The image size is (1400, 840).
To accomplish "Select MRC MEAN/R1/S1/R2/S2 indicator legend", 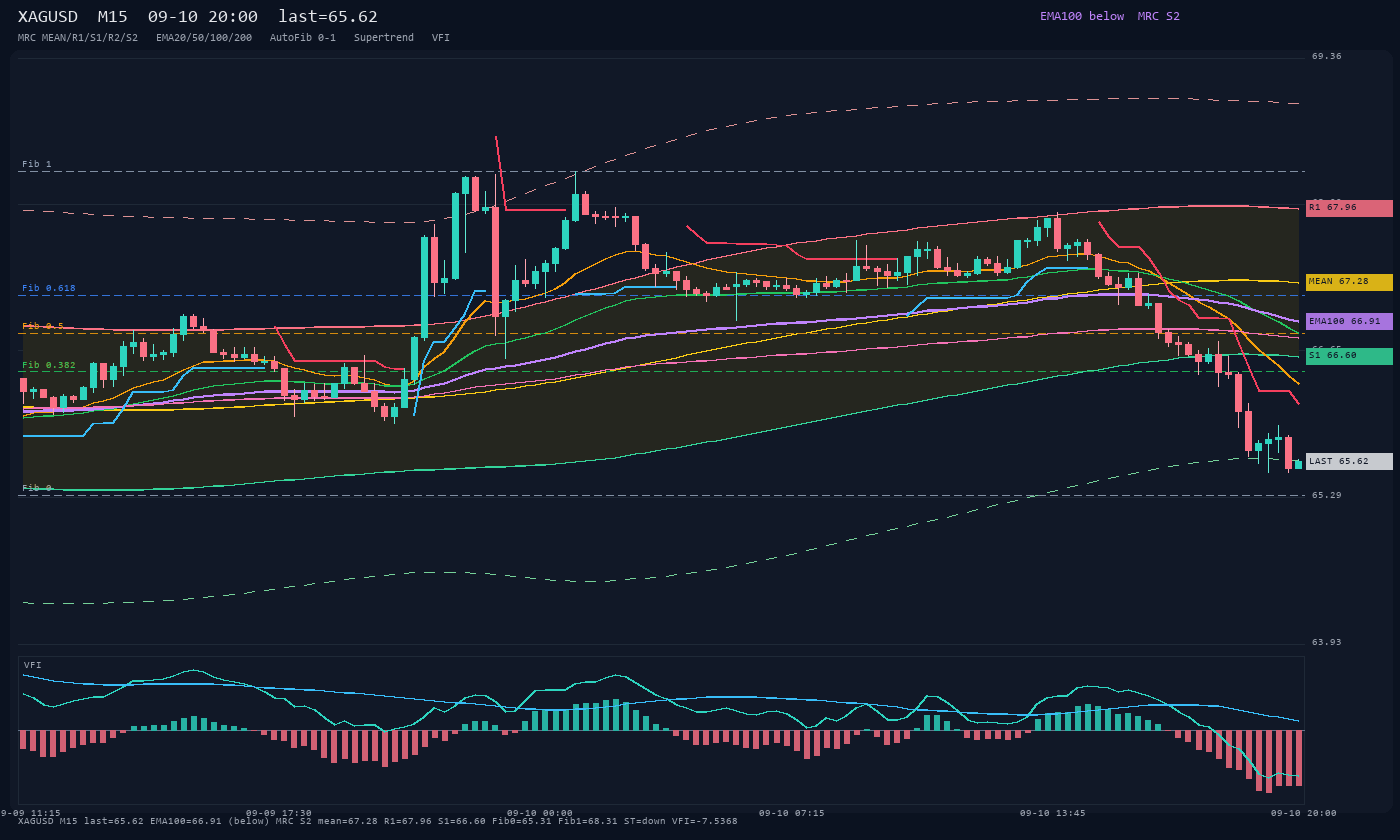I will pyautogui.click(x=78, y=38).
